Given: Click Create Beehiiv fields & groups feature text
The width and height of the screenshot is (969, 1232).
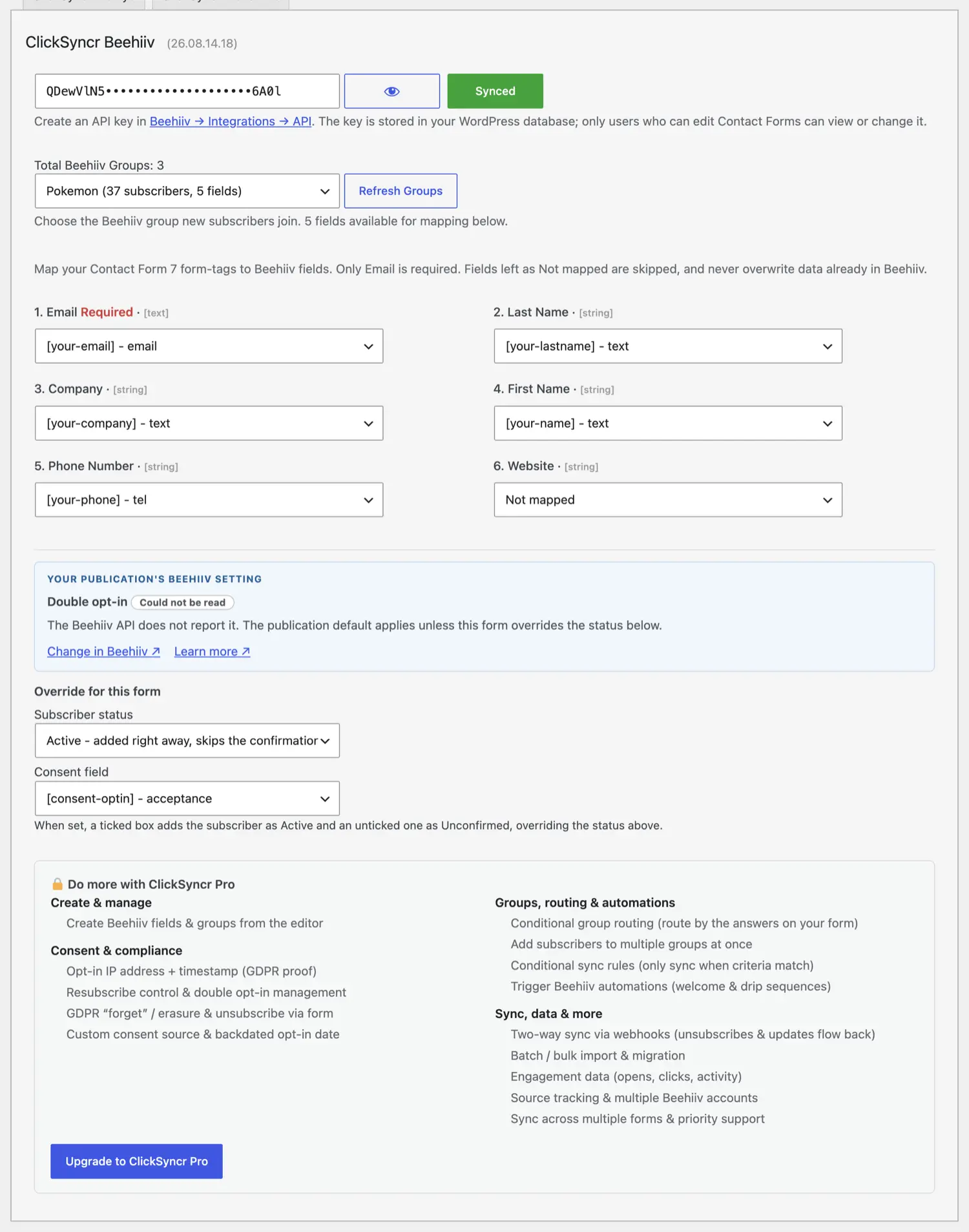Looking at the screenshot, I should point(194,923).
